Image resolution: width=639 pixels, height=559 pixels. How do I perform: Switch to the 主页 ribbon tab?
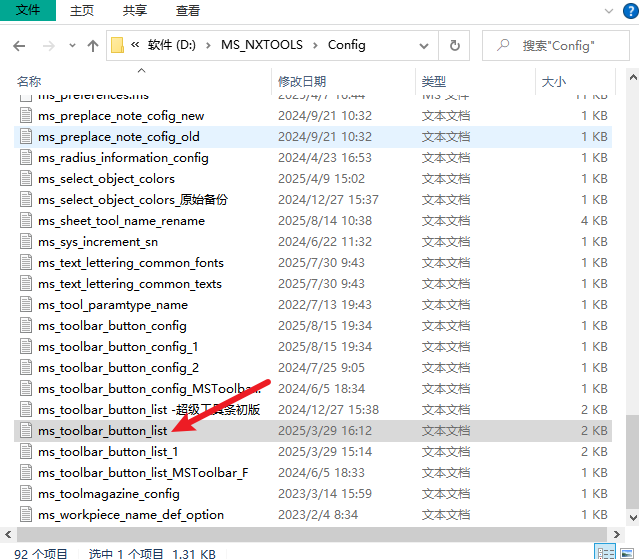[x=82, y=11]
